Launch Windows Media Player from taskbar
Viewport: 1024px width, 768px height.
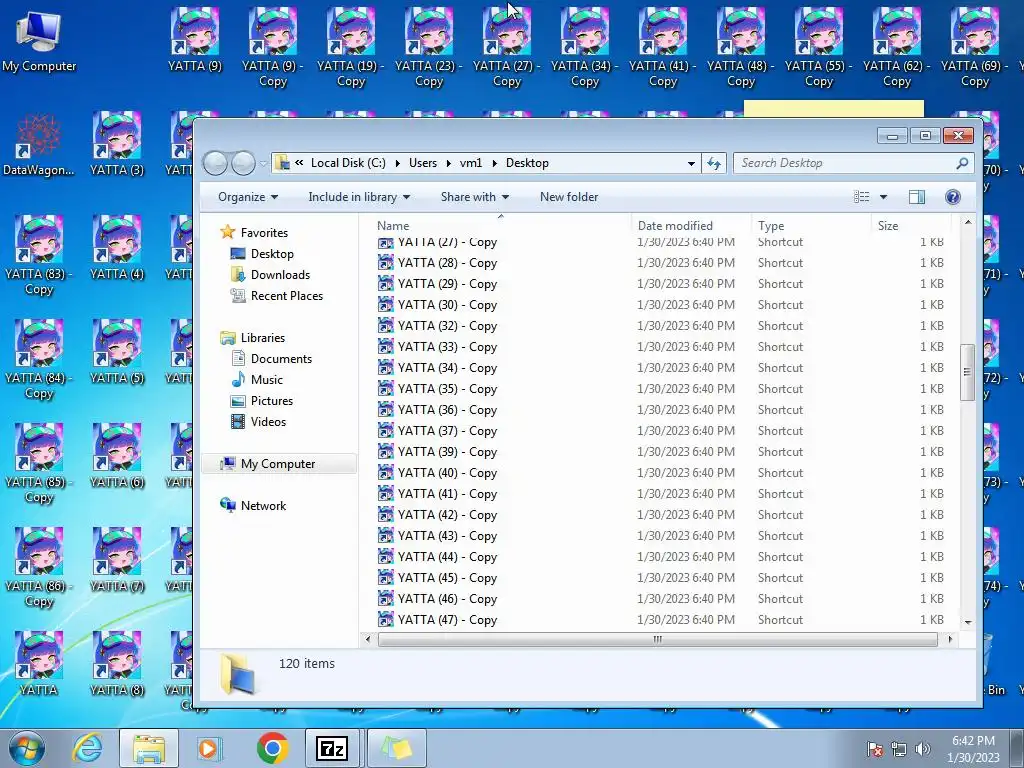click(x=209, y=748)
